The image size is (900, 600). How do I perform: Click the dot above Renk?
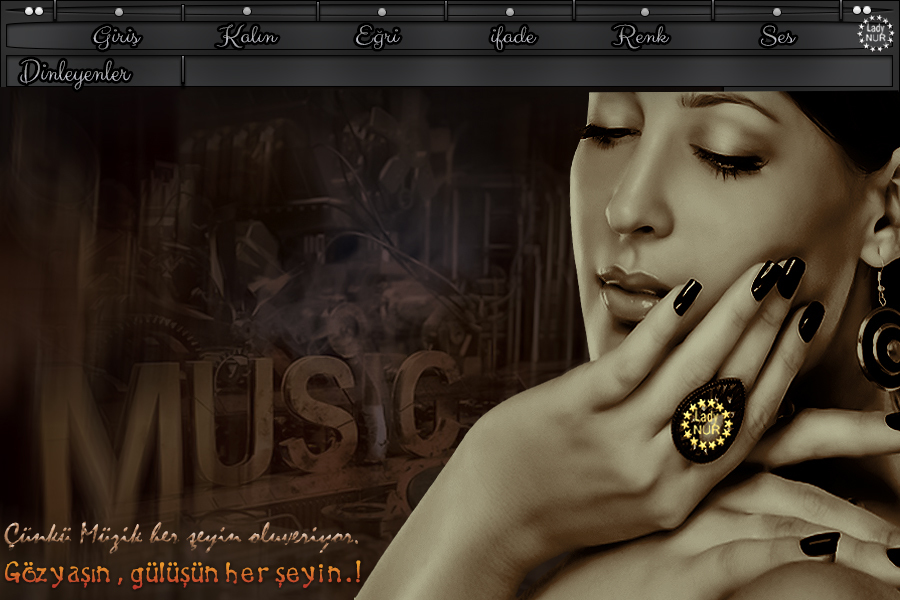(x=644, y=12)
